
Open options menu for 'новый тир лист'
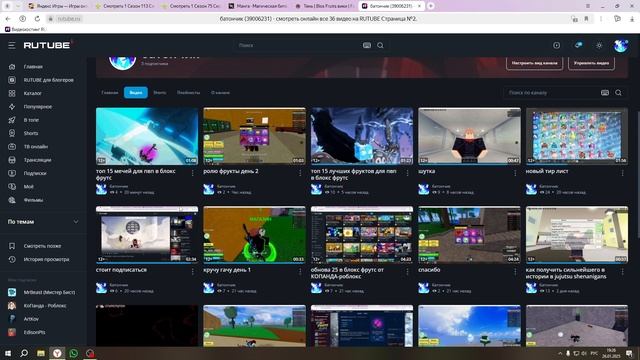[622, 173]
